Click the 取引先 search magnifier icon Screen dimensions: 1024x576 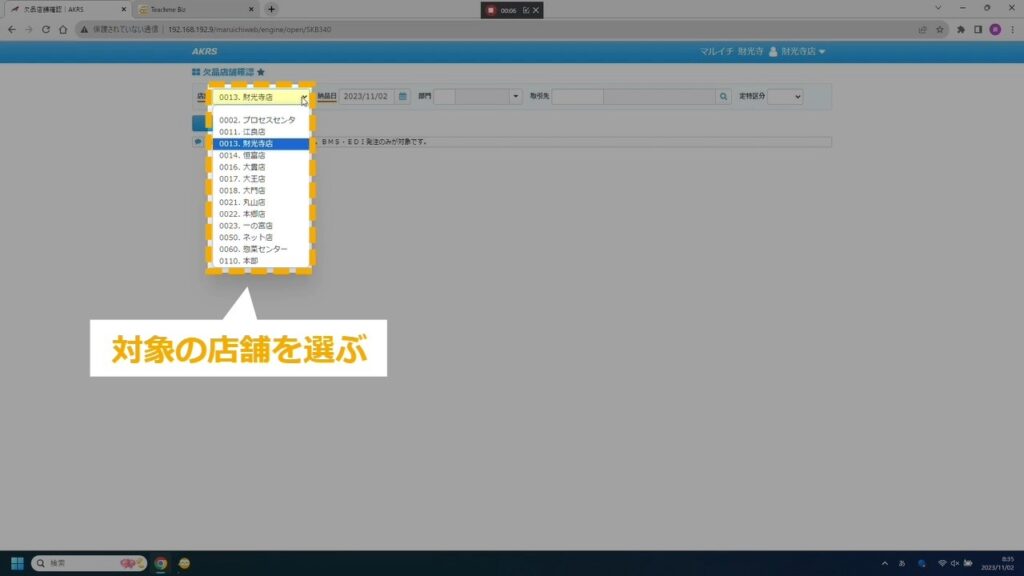point(723,97)
